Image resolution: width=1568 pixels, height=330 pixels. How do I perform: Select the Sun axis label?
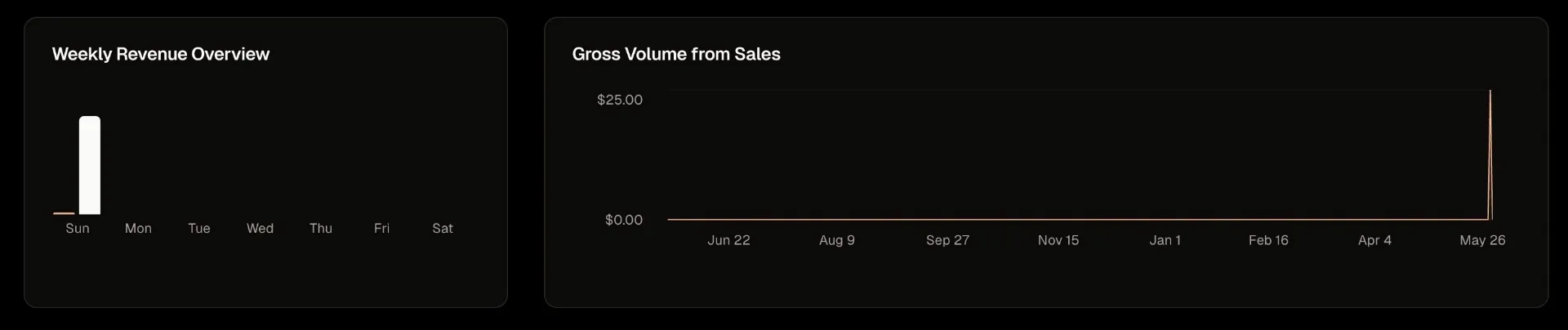point(78,228)
